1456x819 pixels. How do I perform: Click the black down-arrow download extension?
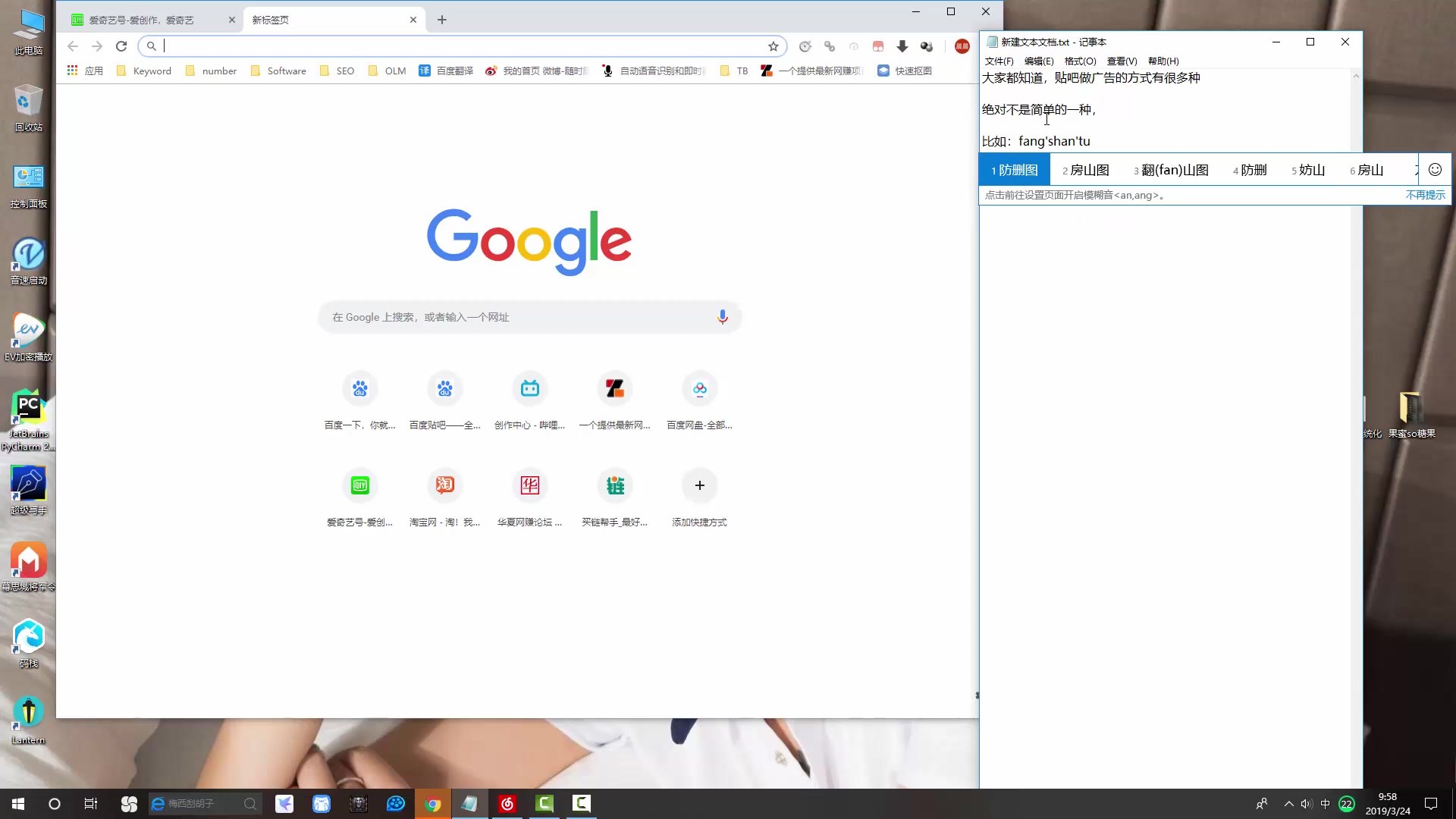pos(902,46)
